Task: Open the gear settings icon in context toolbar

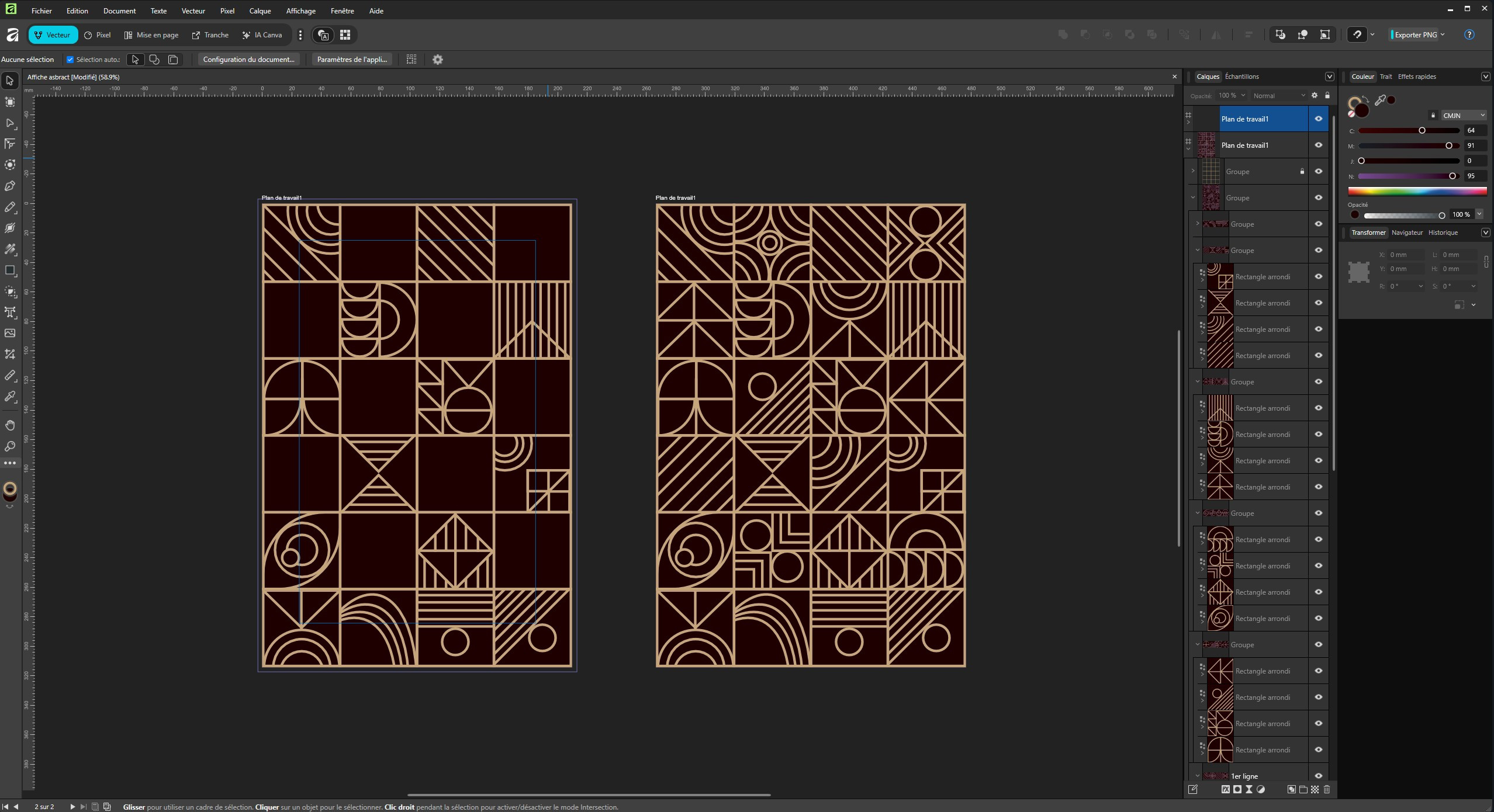Action: point(438,60)
